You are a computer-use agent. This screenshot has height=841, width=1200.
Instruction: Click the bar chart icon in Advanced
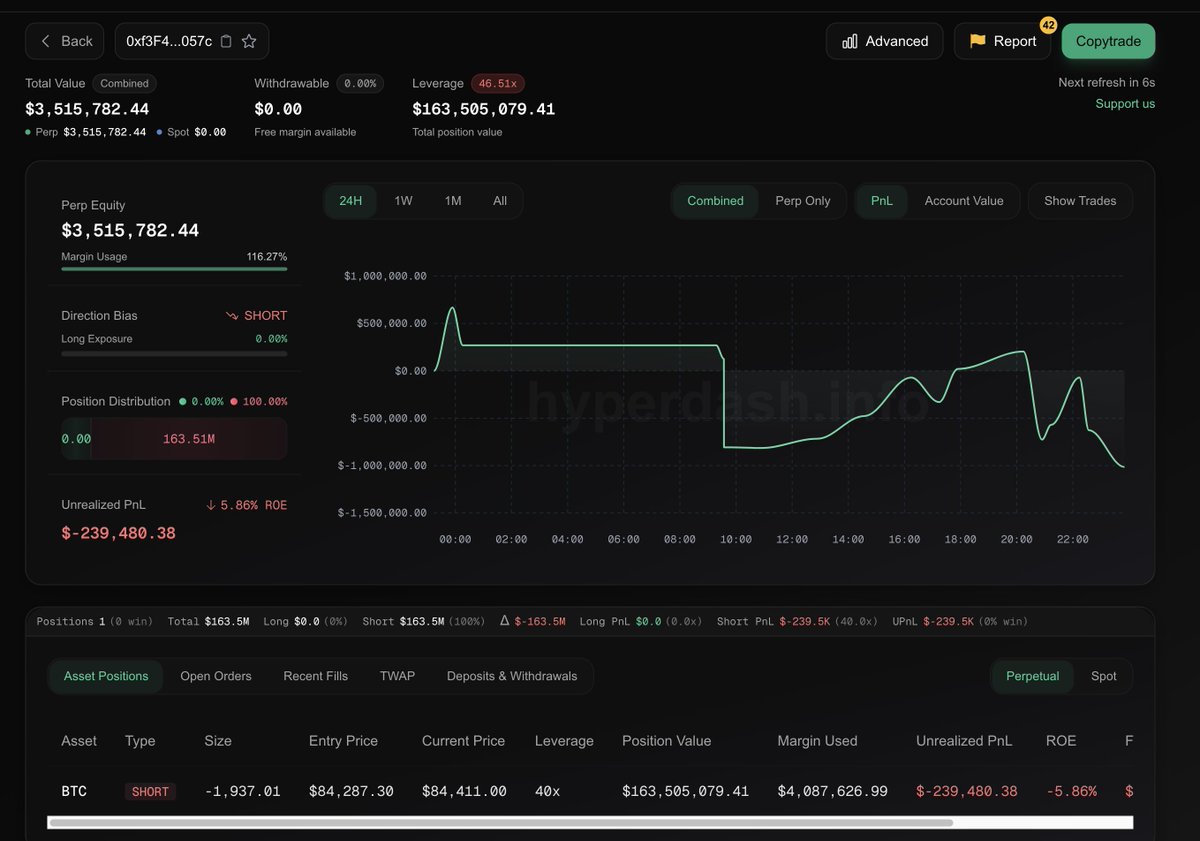850,41
